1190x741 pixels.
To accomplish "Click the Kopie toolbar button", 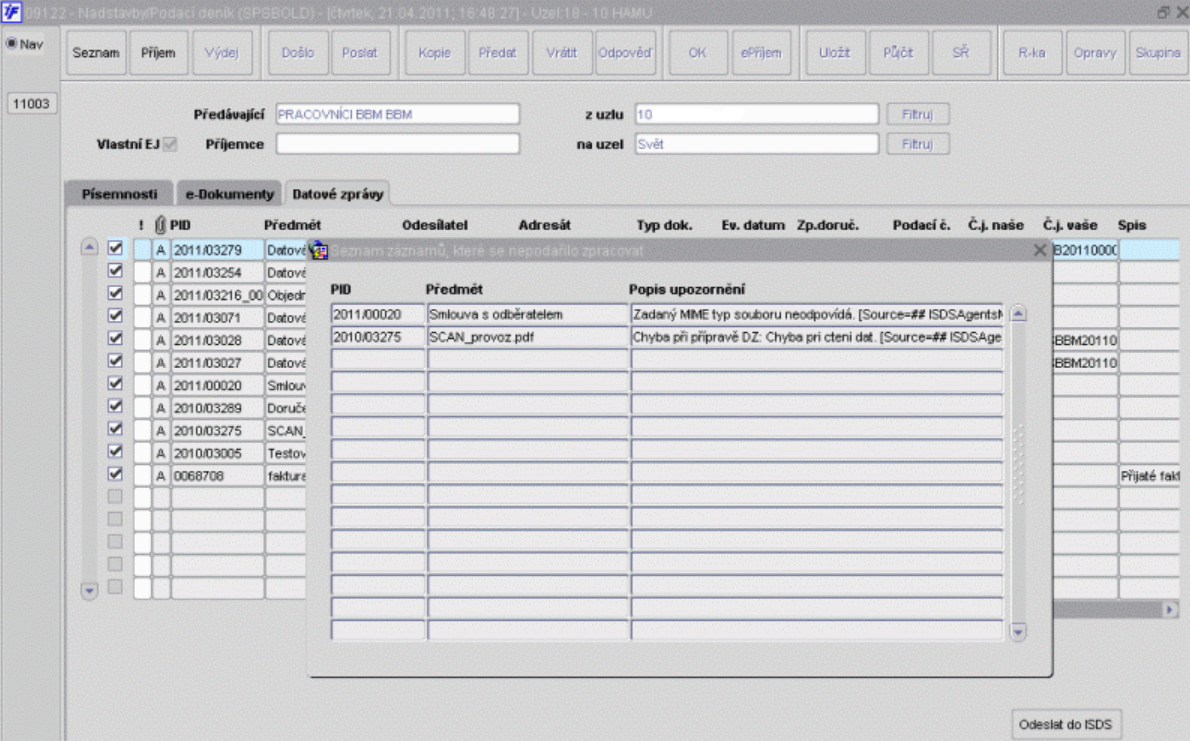I will point(434,52).
